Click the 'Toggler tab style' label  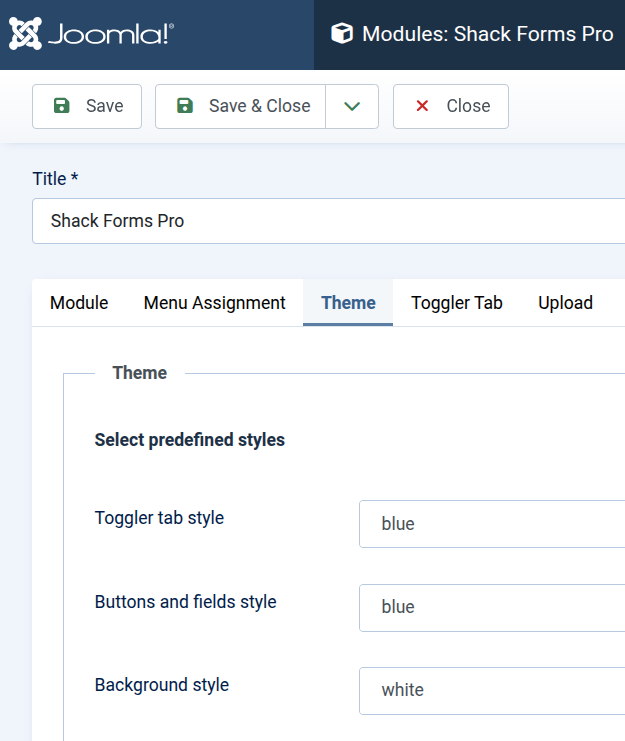(x=159, y=518)
